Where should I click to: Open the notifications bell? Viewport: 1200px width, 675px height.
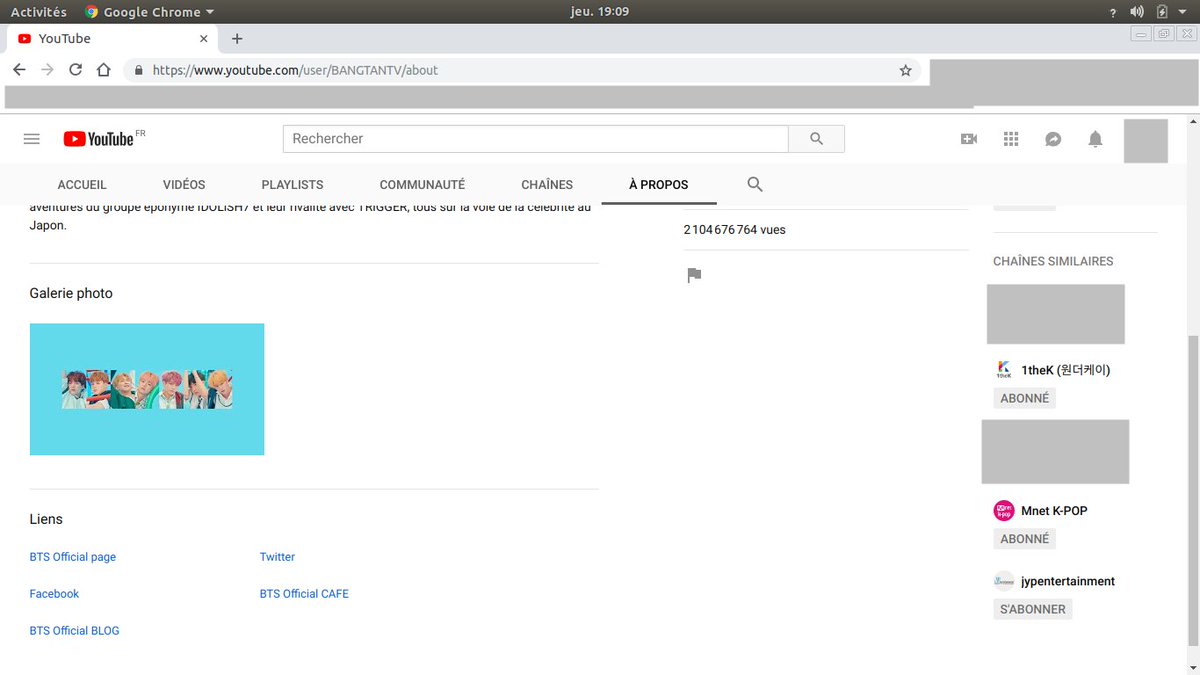(1096, 139)
